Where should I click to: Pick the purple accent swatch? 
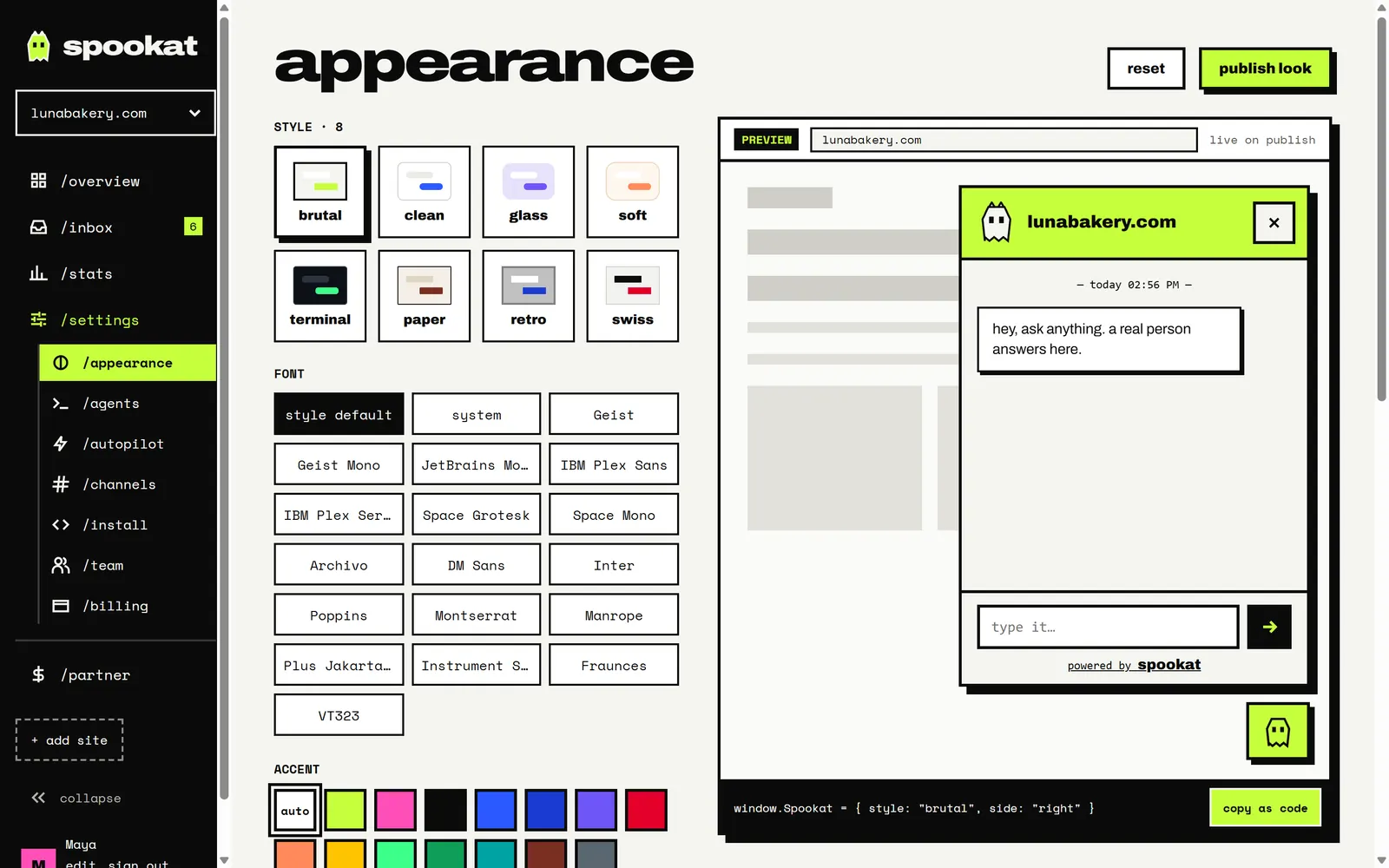point(596,811)
